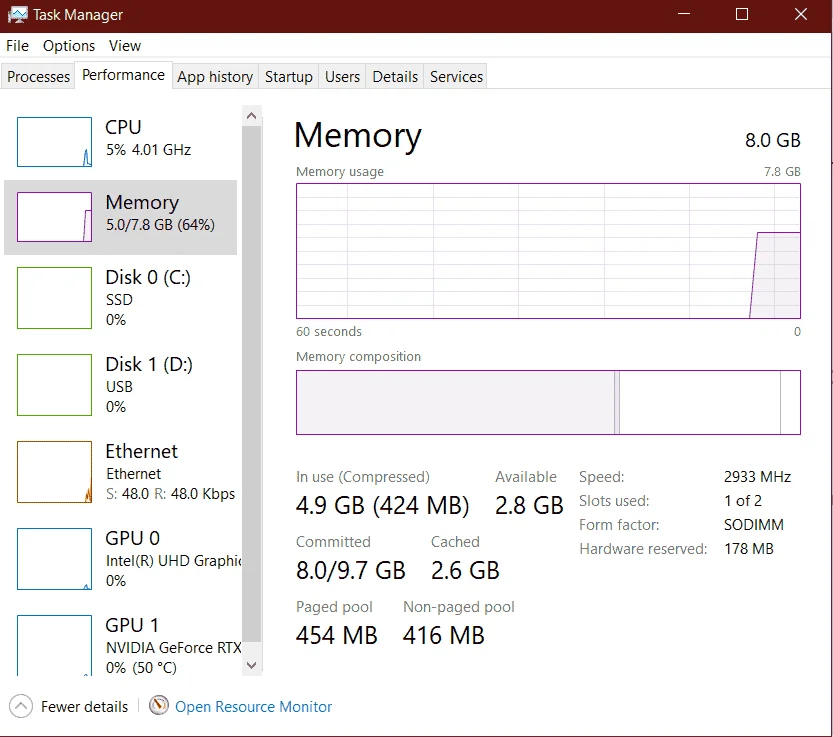
Task: Click the '7.8 GB' graph maximum label
Action: 782,172
